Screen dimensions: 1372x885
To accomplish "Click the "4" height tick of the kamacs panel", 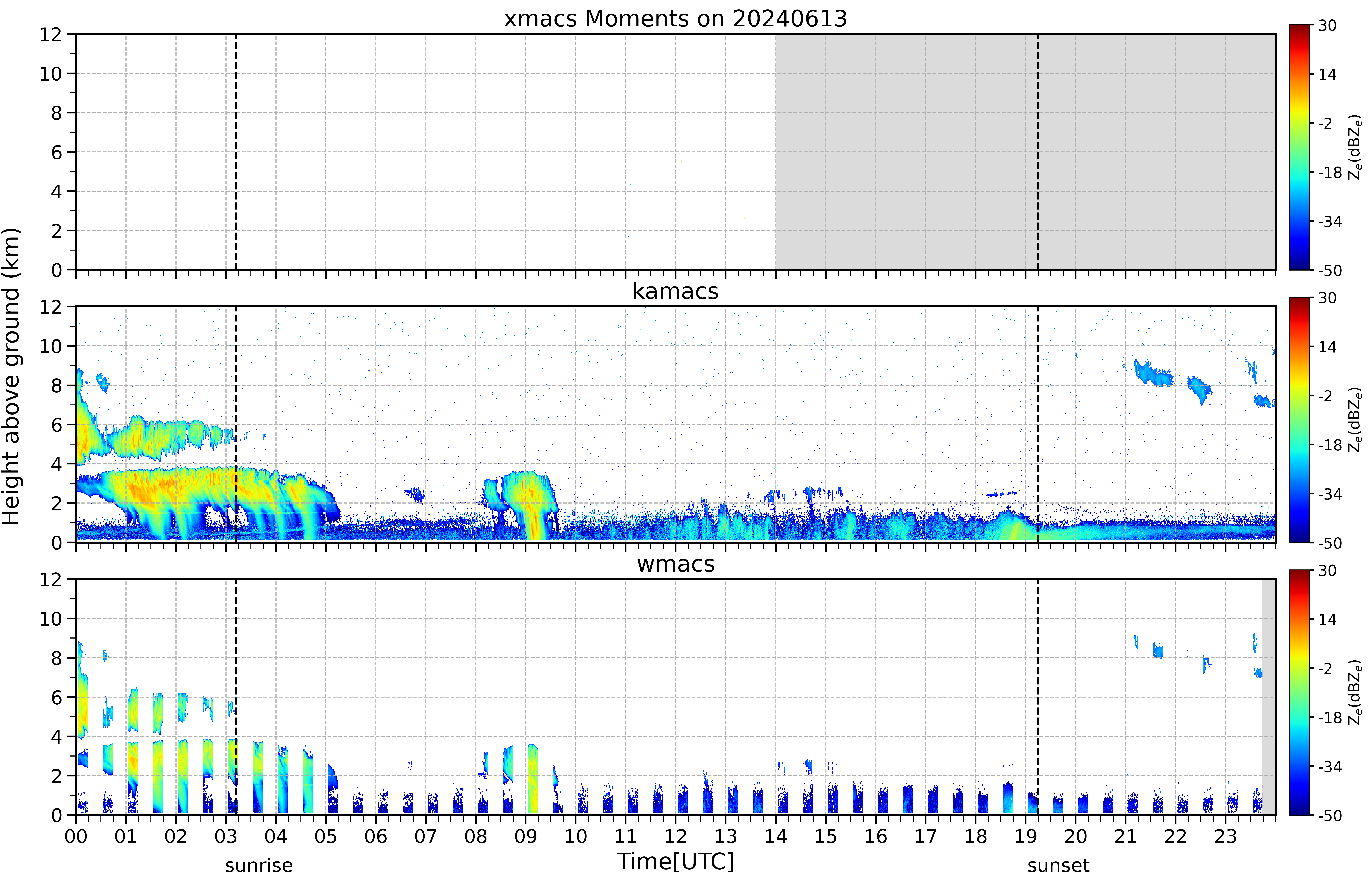I will [x=56, y=464].
